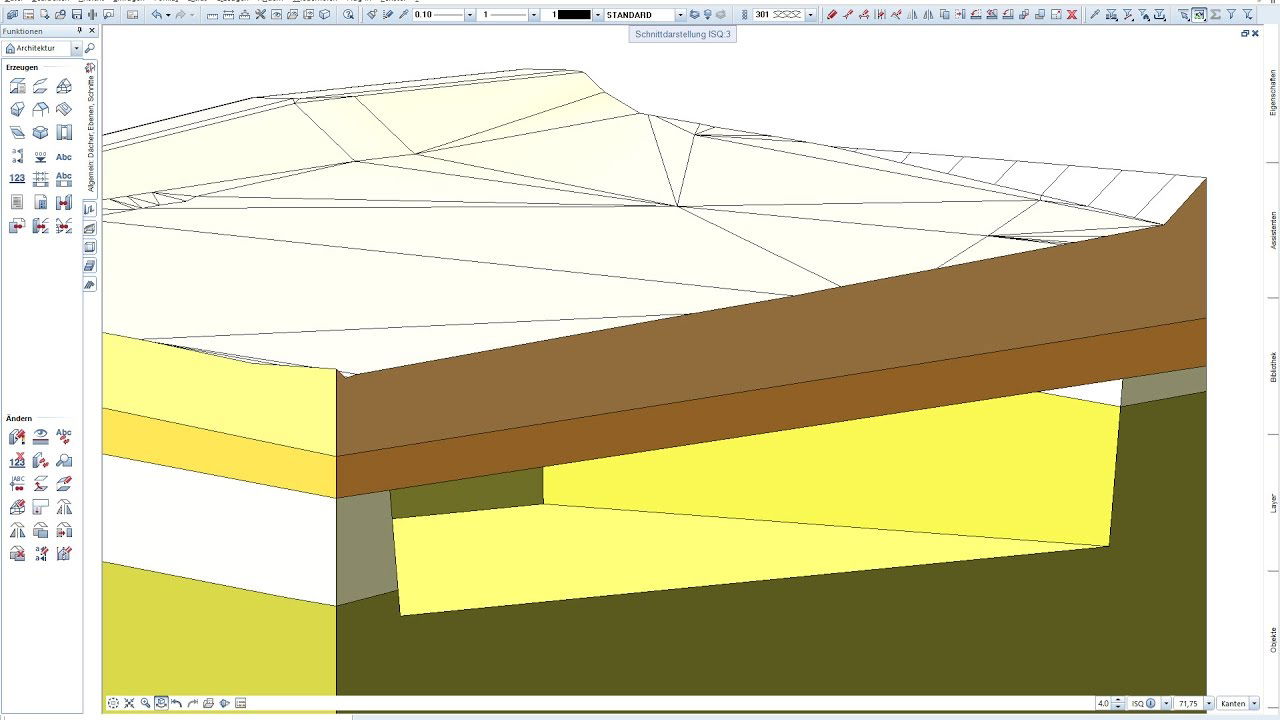Open the pen color dropdown arrow
Image resolution: width=1280 pixels, height=720 pixels.
coord(598,15)
